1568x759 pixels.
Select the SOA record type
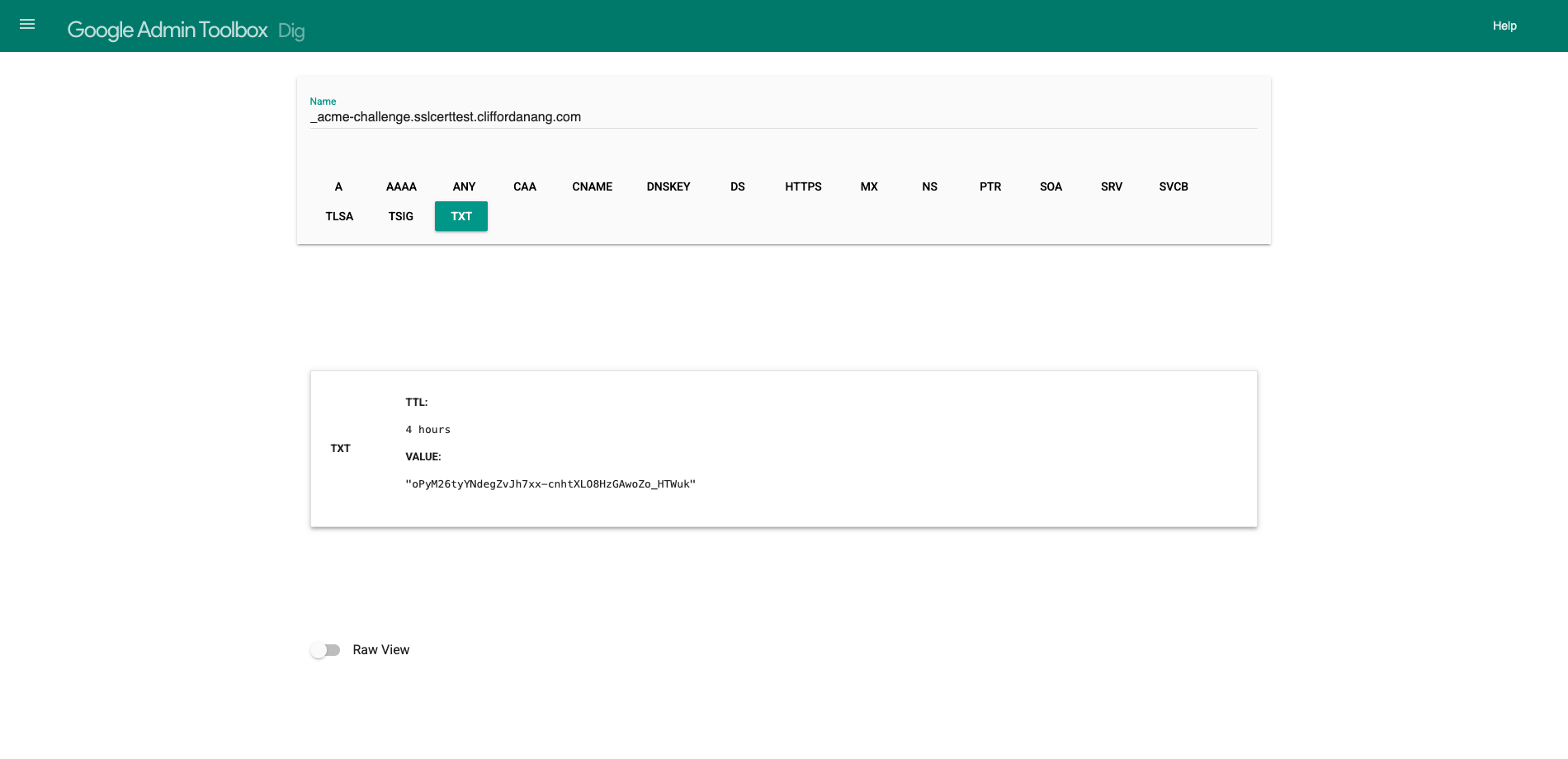click(1051, 186)
